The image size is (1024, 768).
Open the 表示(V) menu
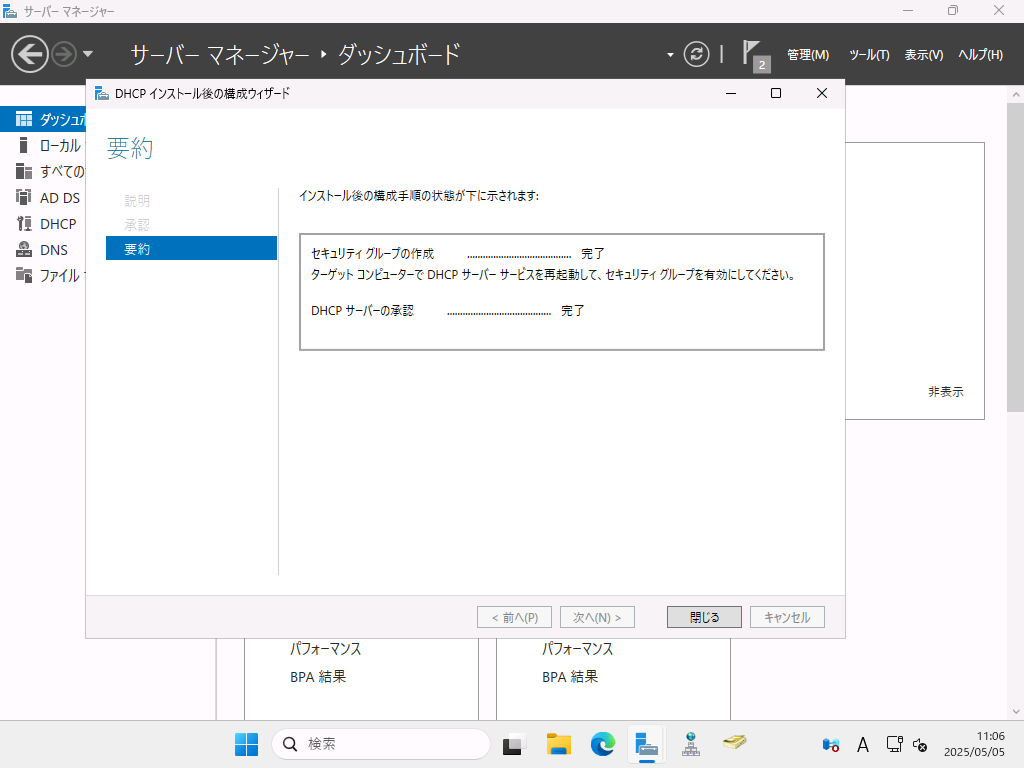(923, 55)
